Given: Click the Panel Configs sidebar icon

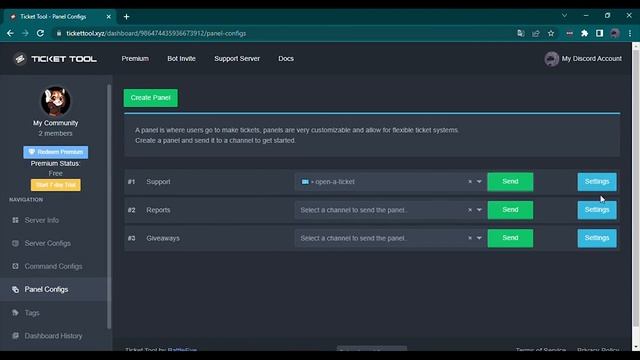Looking at the screenshot, I should 16,289.
